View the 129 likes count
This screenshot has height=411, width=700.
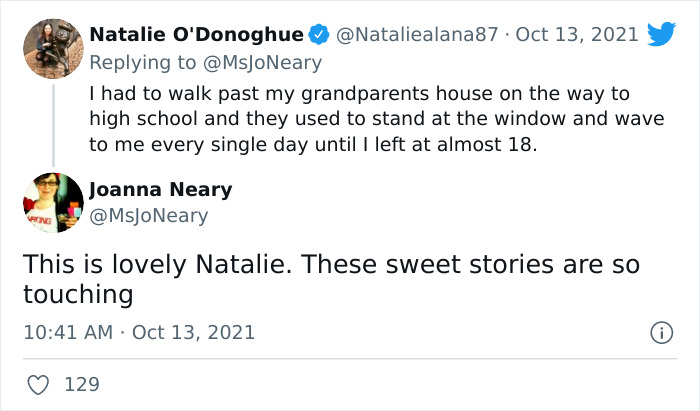[x=82, y=384]
